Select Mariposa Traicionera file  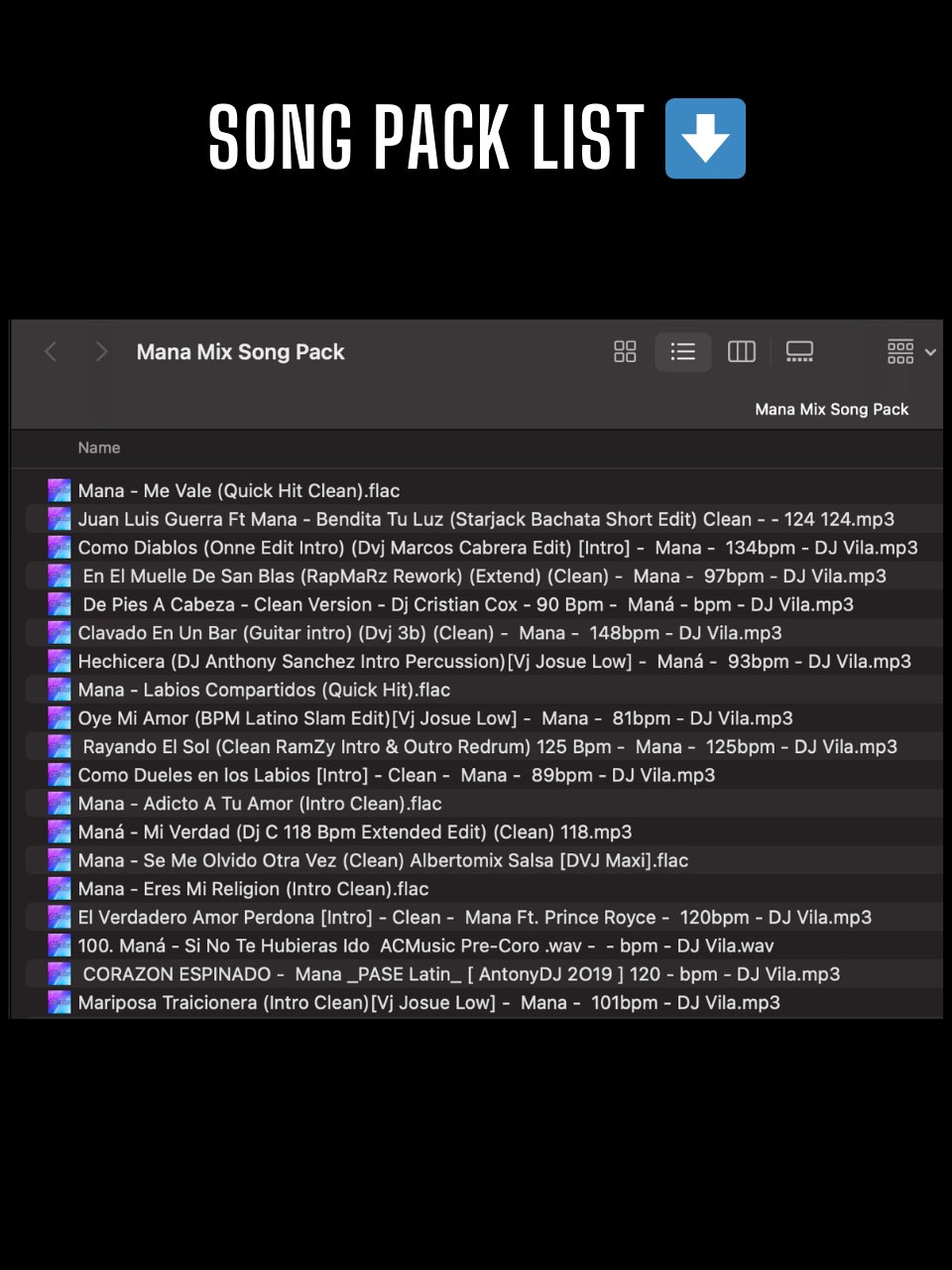click(428, 1003)
